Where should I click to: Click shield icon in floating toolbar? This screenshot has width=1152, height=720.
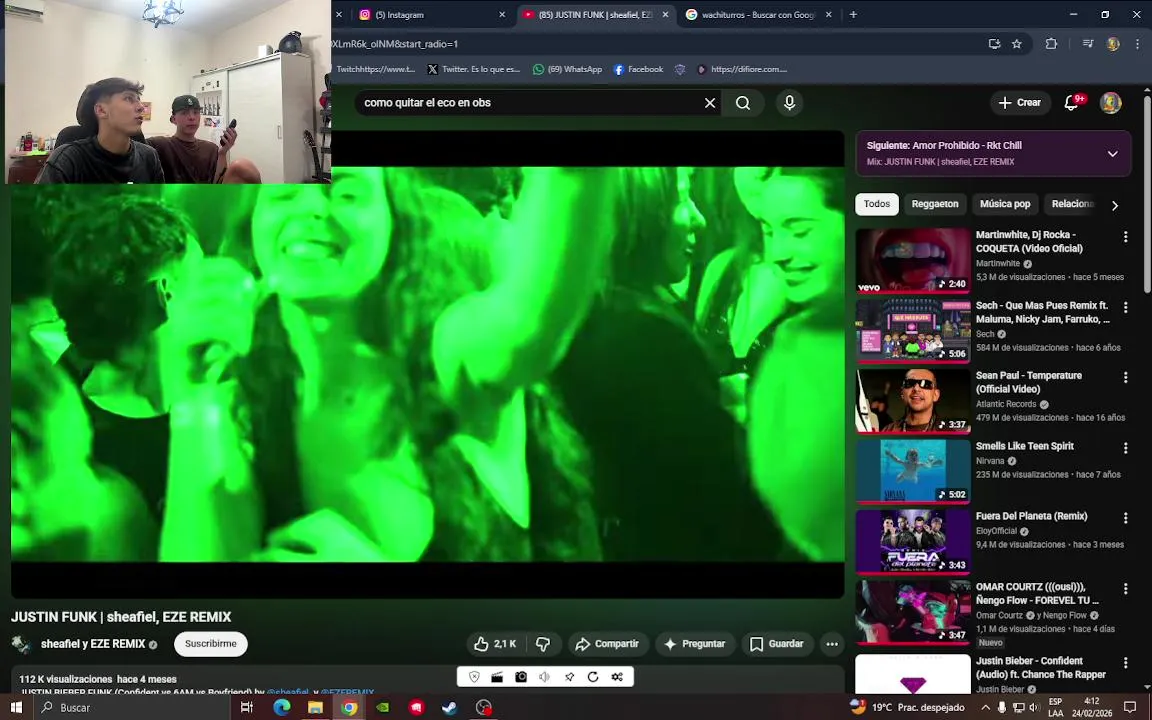coord(475,677)
